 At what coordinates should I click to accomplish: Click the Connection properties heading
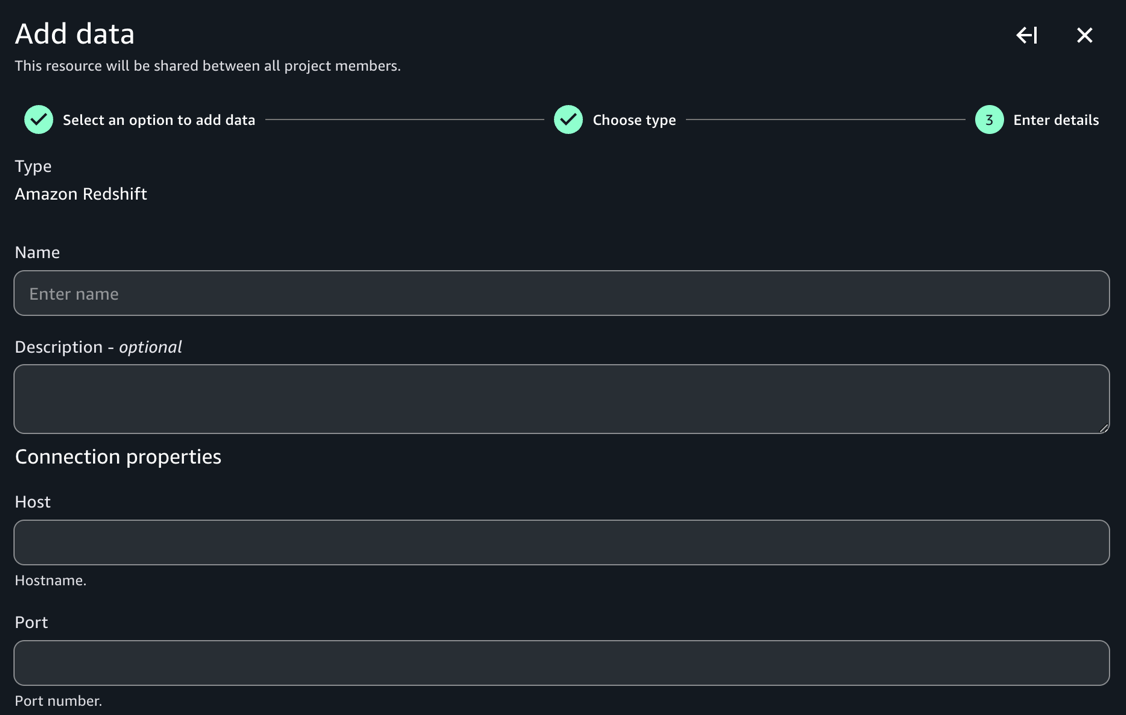click(118, 457)
